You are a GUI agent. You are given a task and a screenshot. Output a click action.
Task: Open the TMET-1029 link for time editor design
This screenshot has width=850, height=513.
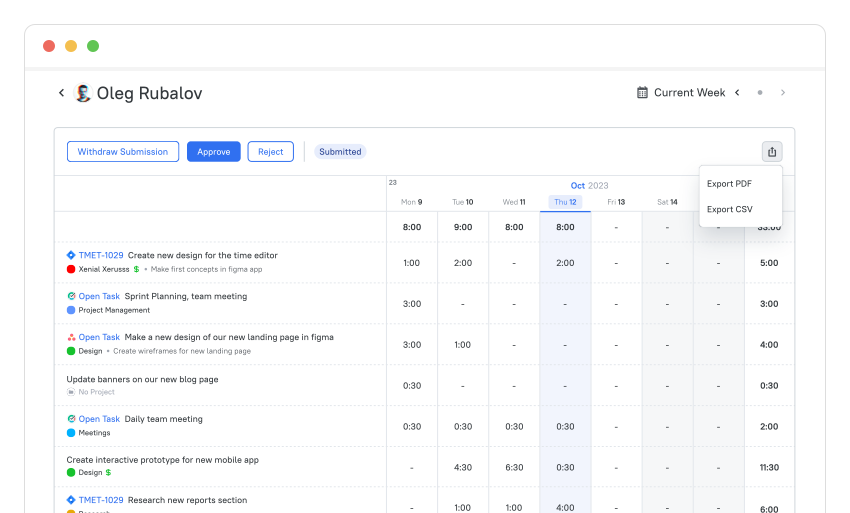pyautogui.click(x=101, y=255)
